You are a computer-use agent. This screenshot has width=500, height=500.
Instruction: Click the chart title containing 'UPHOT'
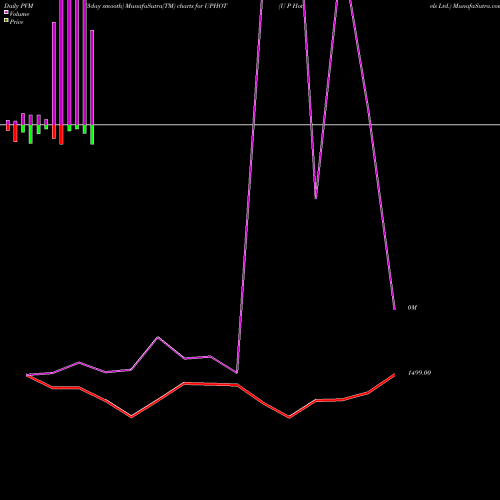[157, 6]
